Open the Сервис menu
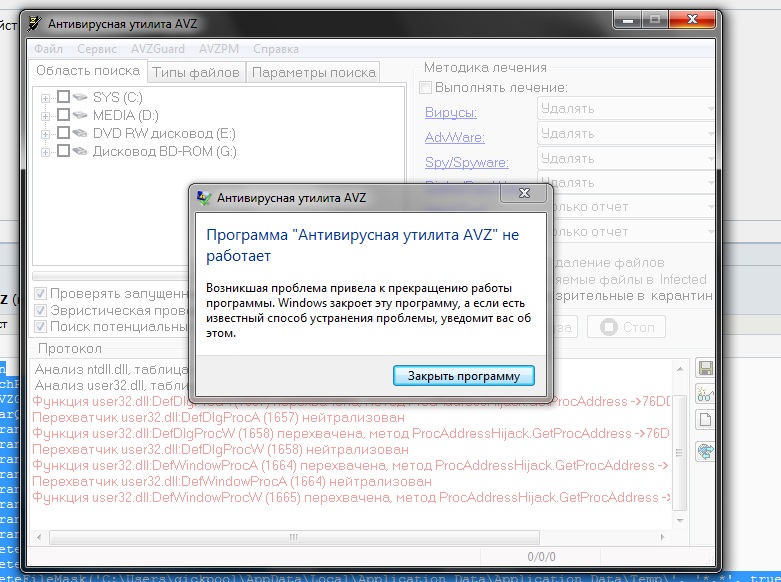This screenshot has height=582, width=781. (97, 49)
